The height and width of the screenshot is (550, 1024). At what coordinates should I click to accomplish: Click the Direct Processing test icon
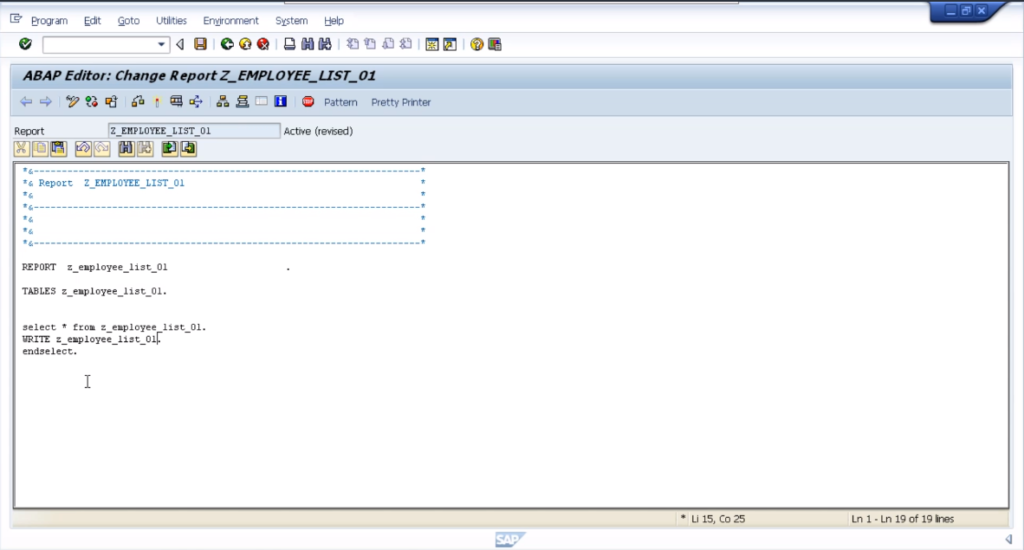(x=176, y=102)
